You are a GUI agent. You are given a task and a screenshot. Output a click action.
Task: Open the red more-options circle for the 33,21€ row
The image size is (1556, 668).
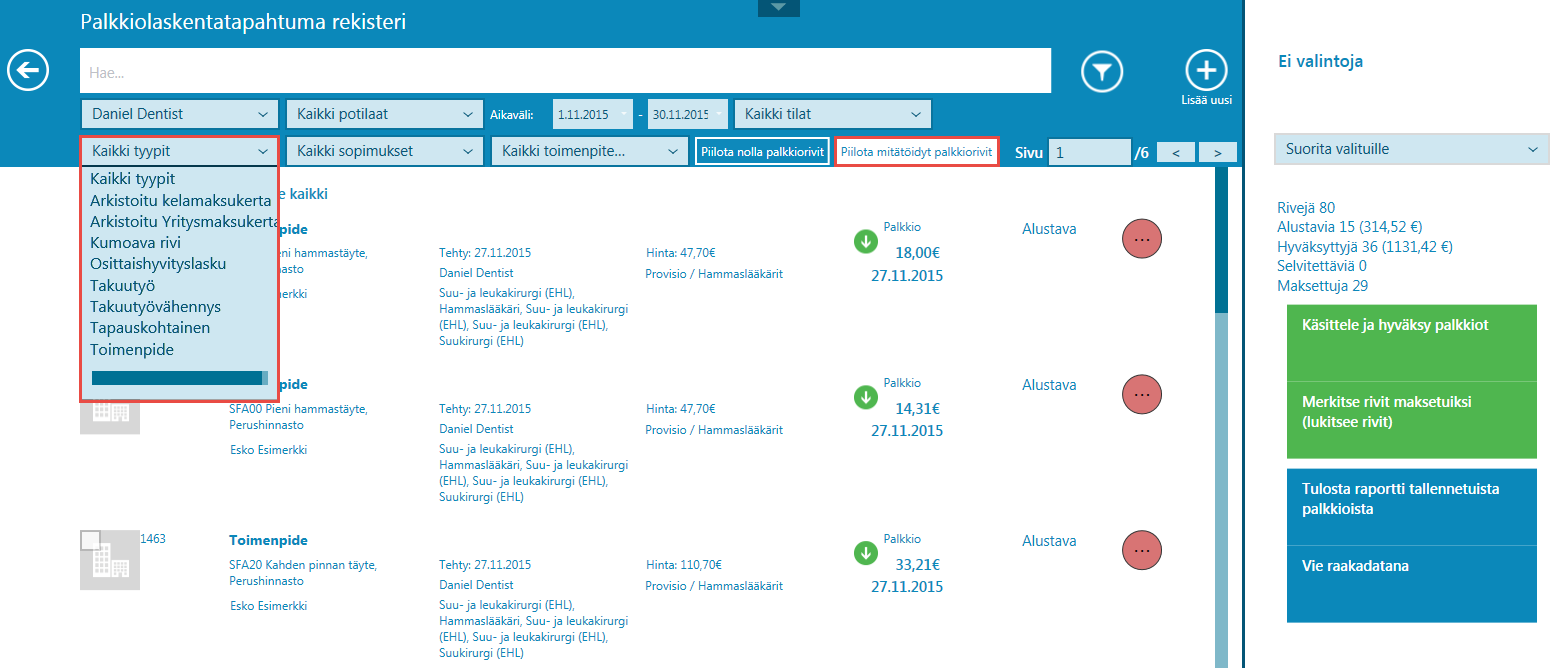pyautogui.click(x=1143, y=550)
